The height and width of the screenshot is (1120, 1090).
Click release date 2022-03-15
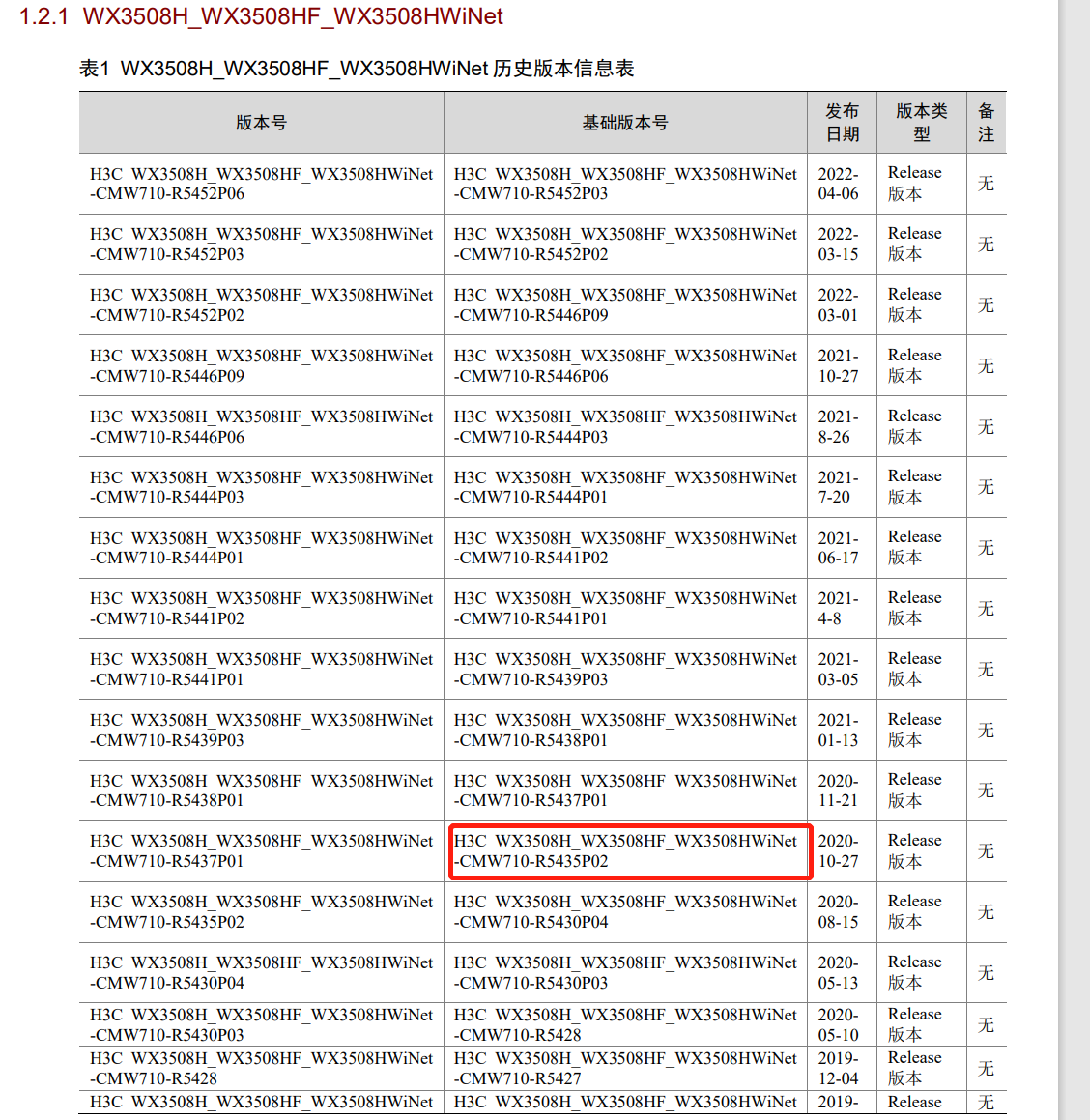coord(839,244)
